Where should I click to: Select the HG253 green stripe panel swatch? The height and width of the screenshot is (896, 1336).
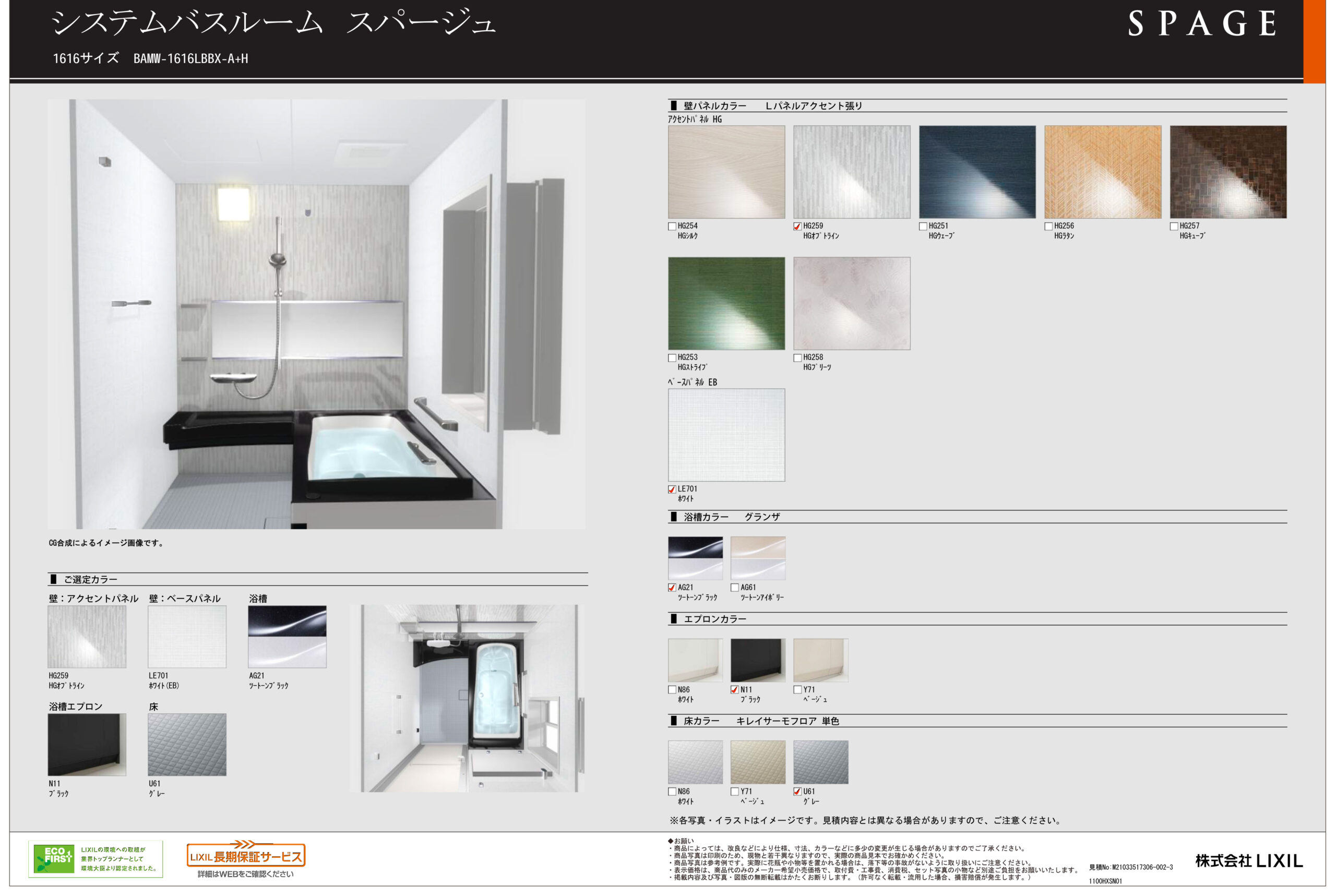(726, 303)
